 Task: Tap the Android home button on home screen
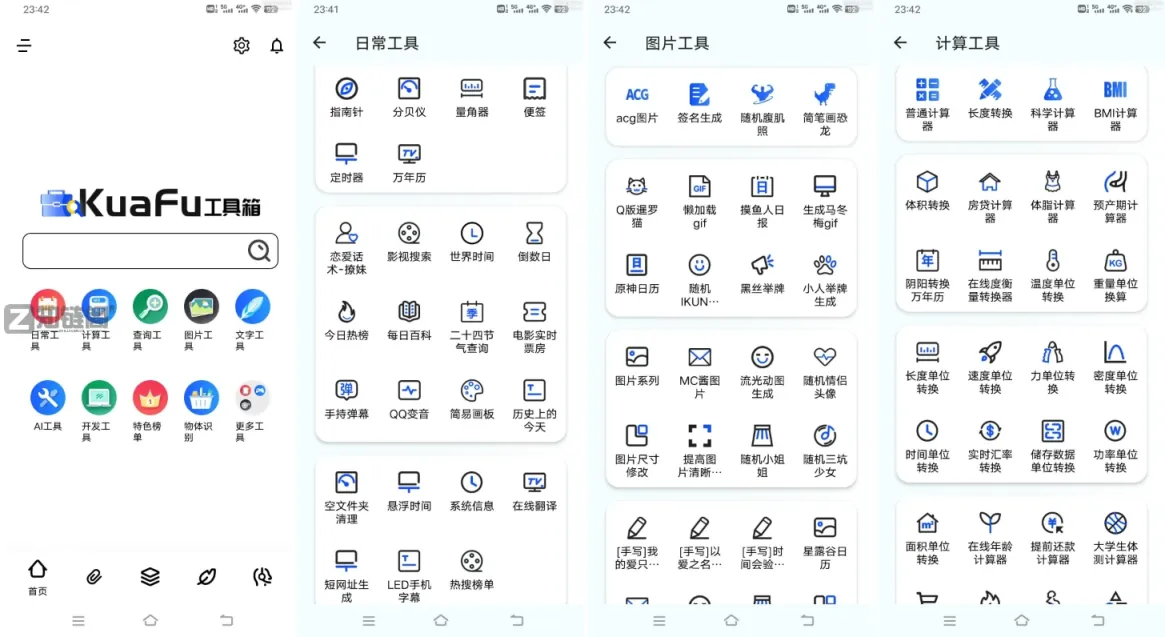(150, 620)
